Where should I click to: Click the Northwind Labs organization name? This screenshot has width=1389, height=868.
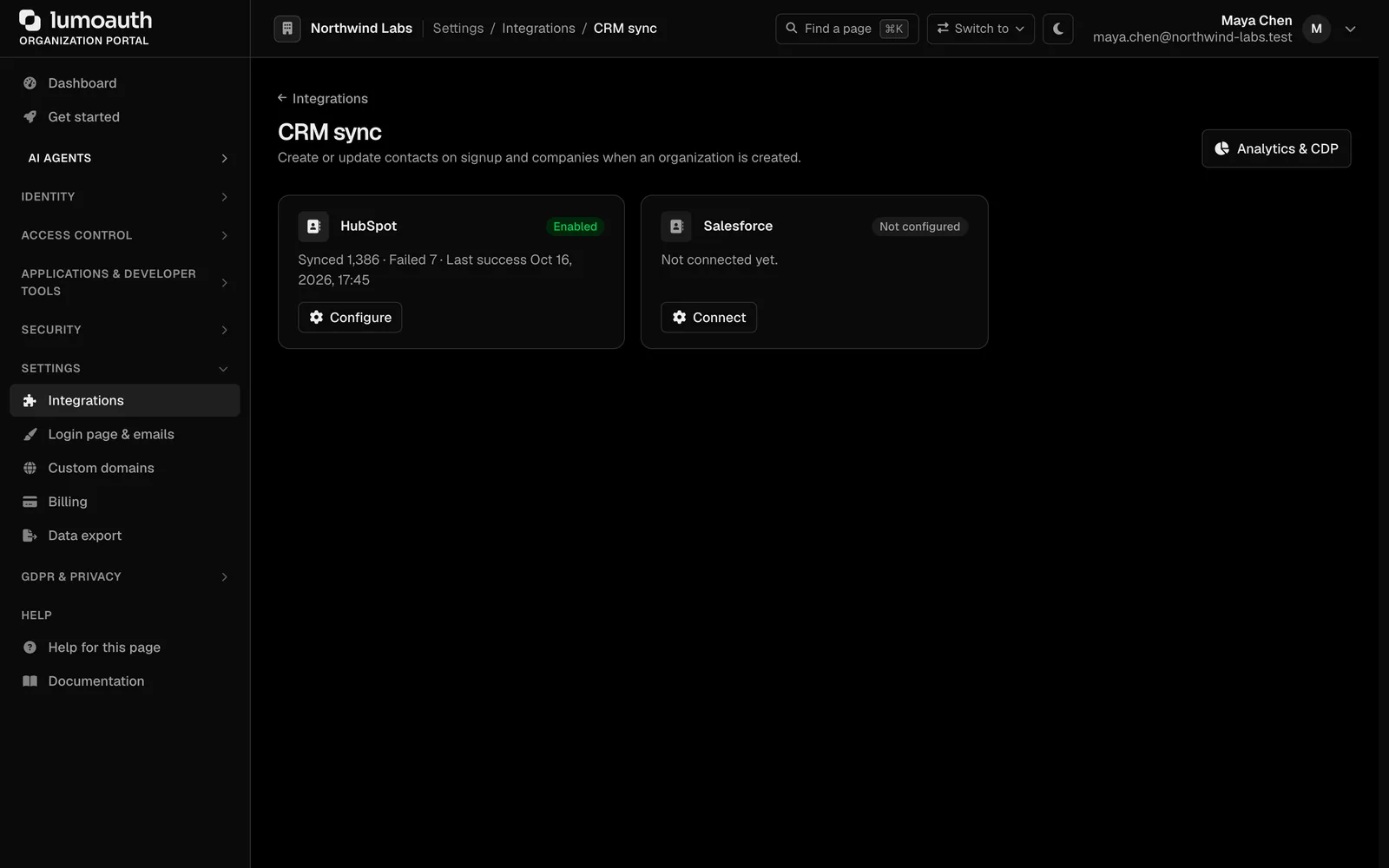361,29
